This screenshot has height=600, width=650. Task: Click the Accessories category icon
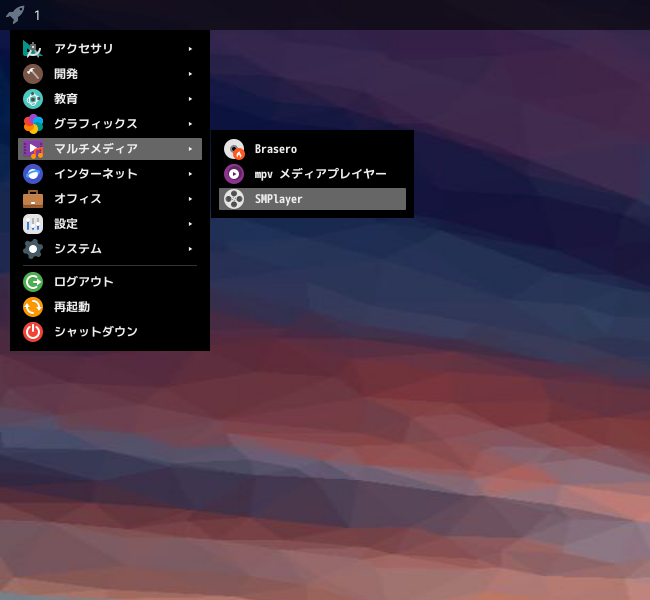[x=33, y=49]
